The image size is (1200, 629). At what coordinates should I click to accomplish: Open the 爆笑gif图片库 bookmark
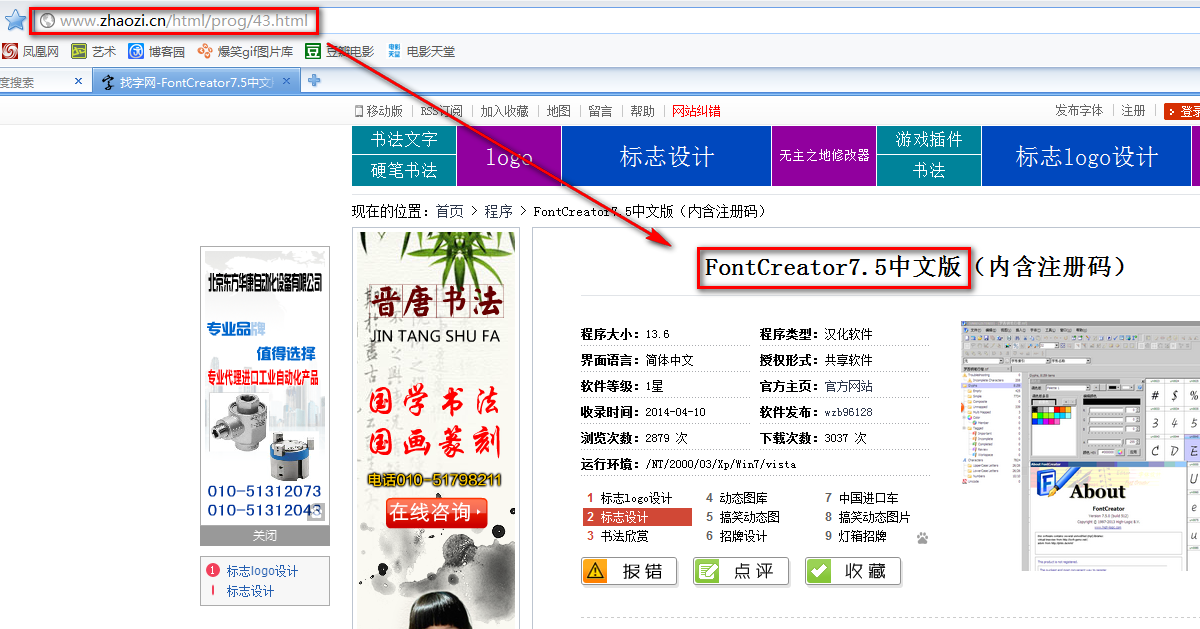click(x=245, y=51)
